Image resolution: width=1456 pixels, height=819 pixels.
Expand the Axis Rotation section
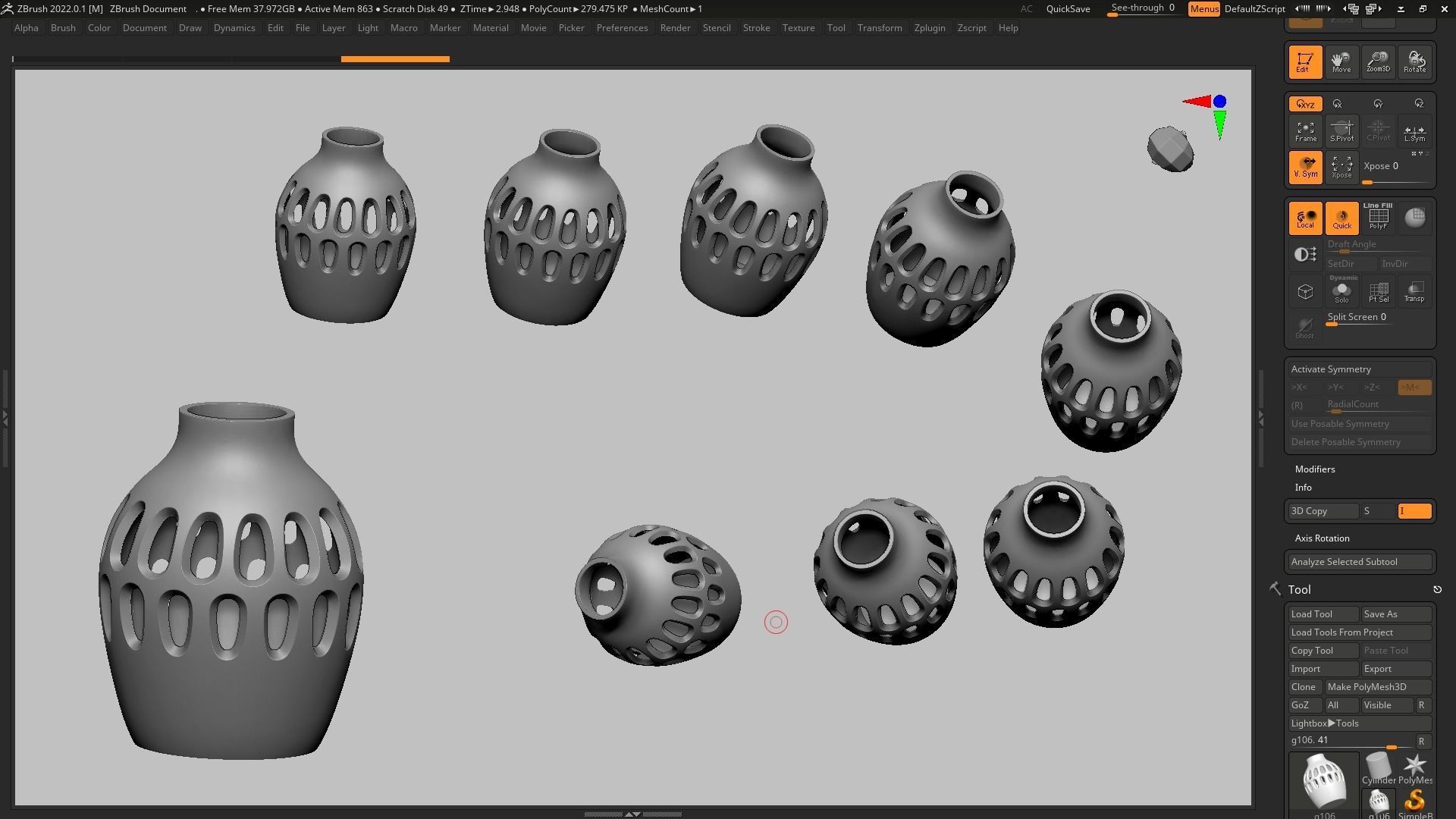click(1322, 538)
